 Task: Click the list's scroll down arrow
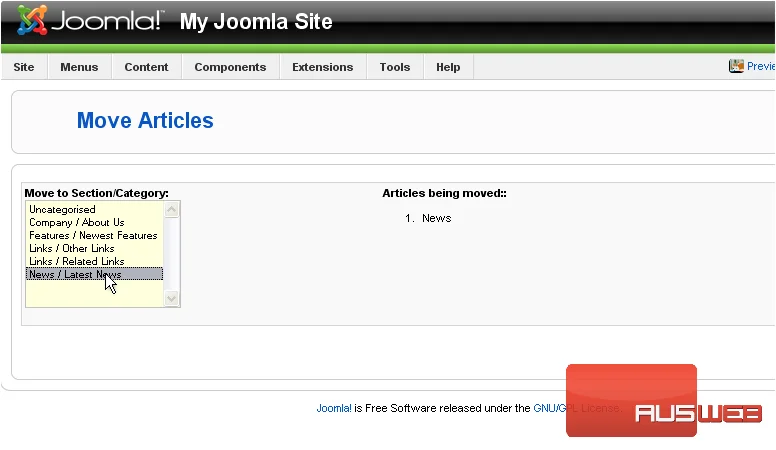pyautogui.click(x=171, y=299)
